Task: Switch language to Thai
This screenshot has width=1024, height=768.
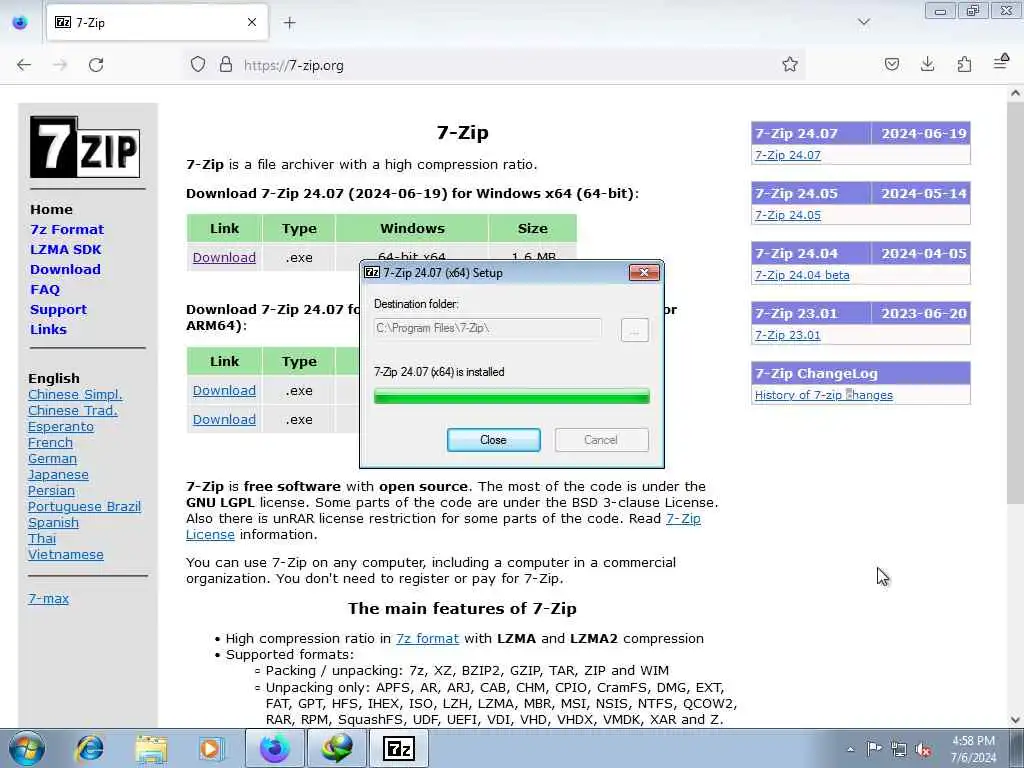Action: click(42, 539)
